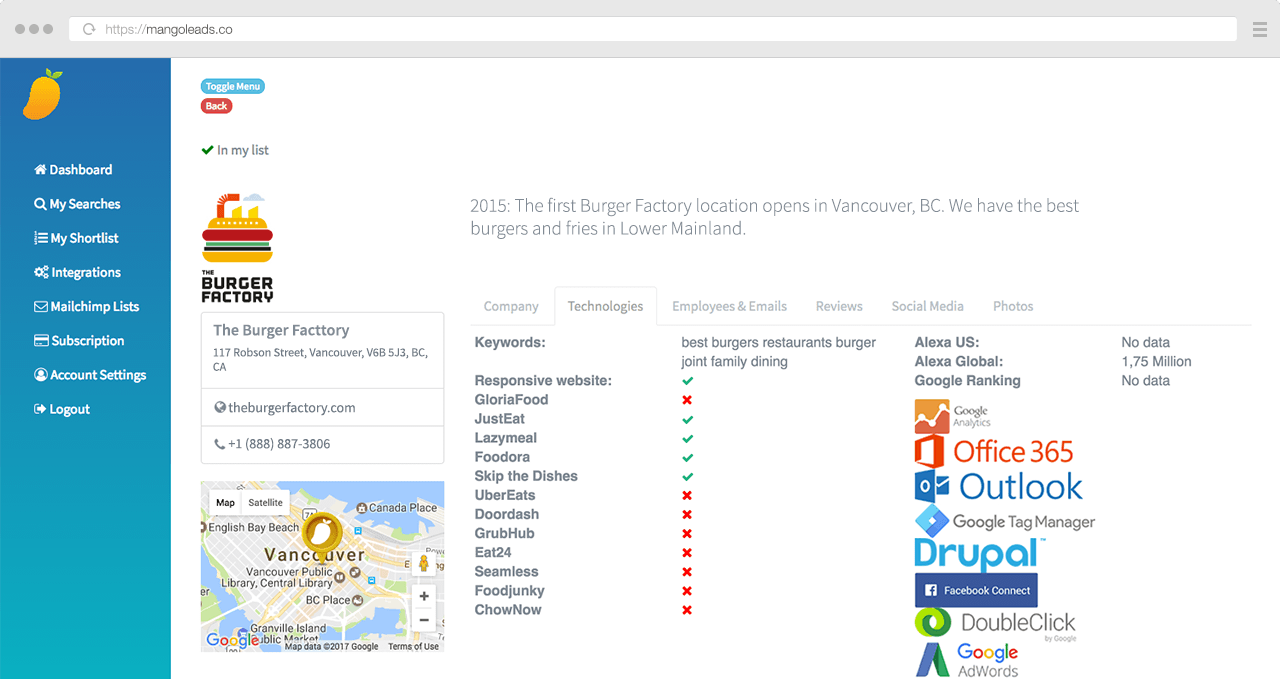Viewport: 1280px width, 679px height.
Task: Open the Subscription page
Action: click(x=79, y=341)
